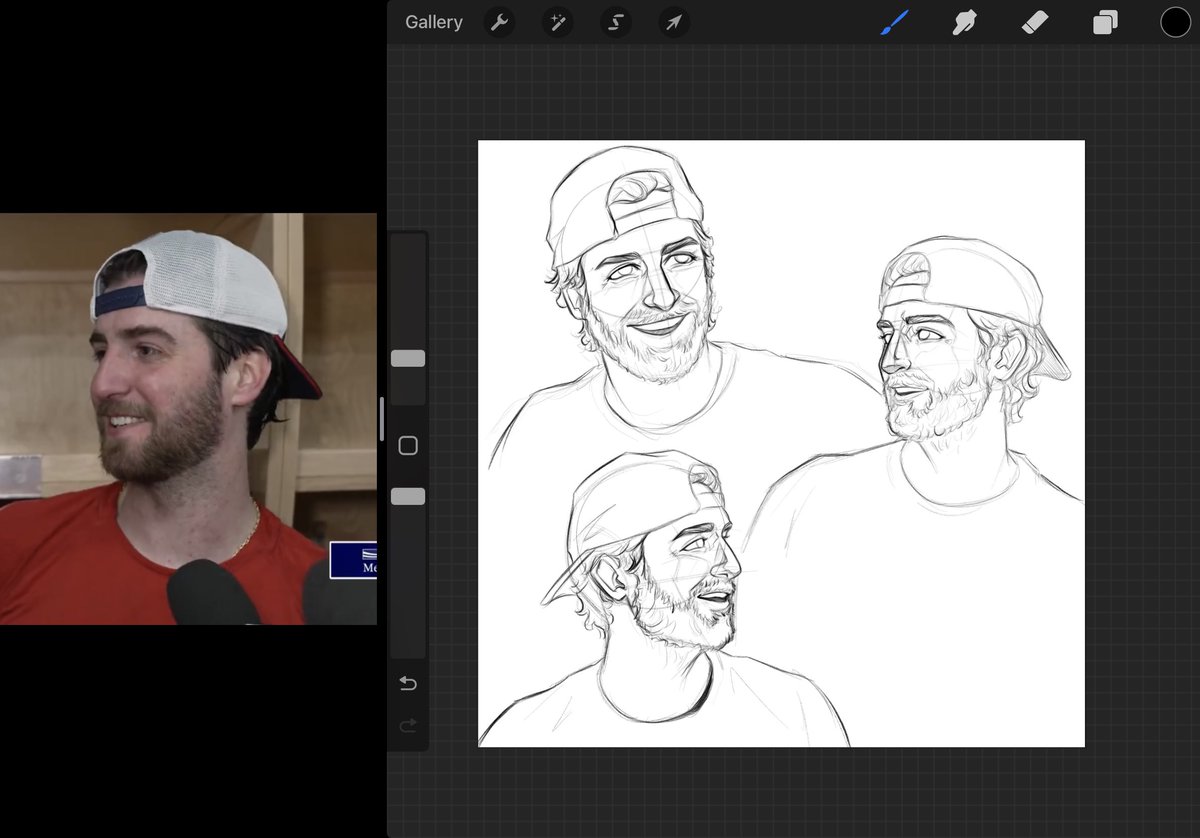1200x838 pixels.
Task: Tap the square Modify button in sidebar
Action: pyautogui.click(x=408, y=446)
